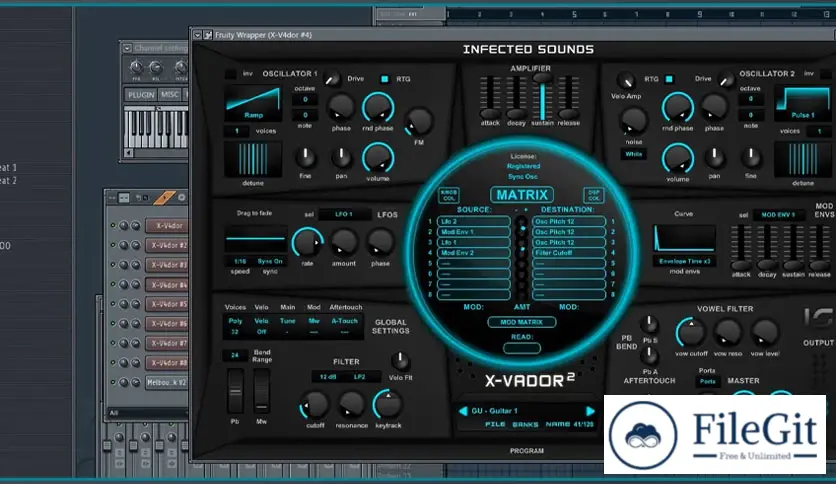Open the LP2 filter type selector
Viewport: 836px width, 484px height.
(359, 377)
